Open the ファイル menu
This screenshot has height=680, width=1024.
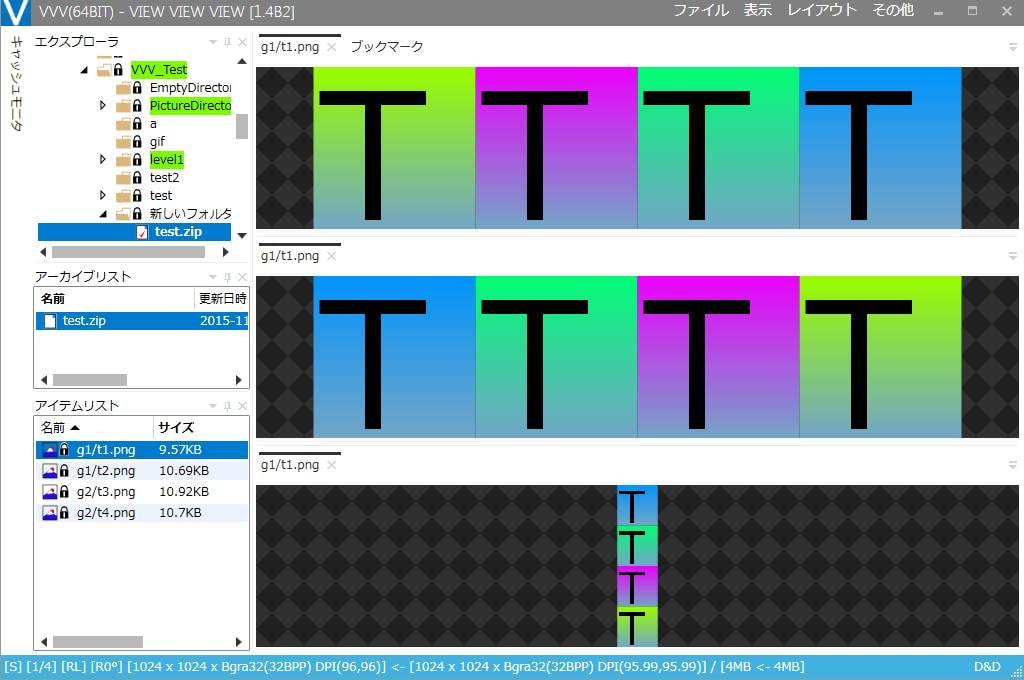click(700, 11)
